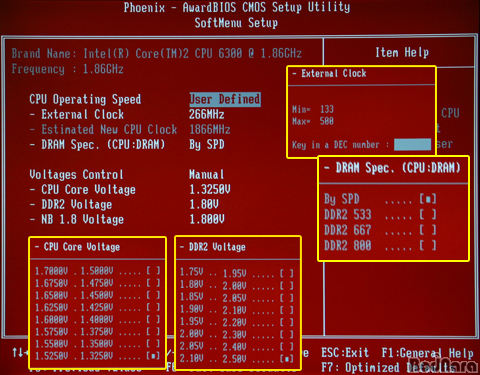Viewport: 480px width, 375px height.
Task: Pick the 1.90V .. 2.10V DDR2 option
Action: (237, 310)
